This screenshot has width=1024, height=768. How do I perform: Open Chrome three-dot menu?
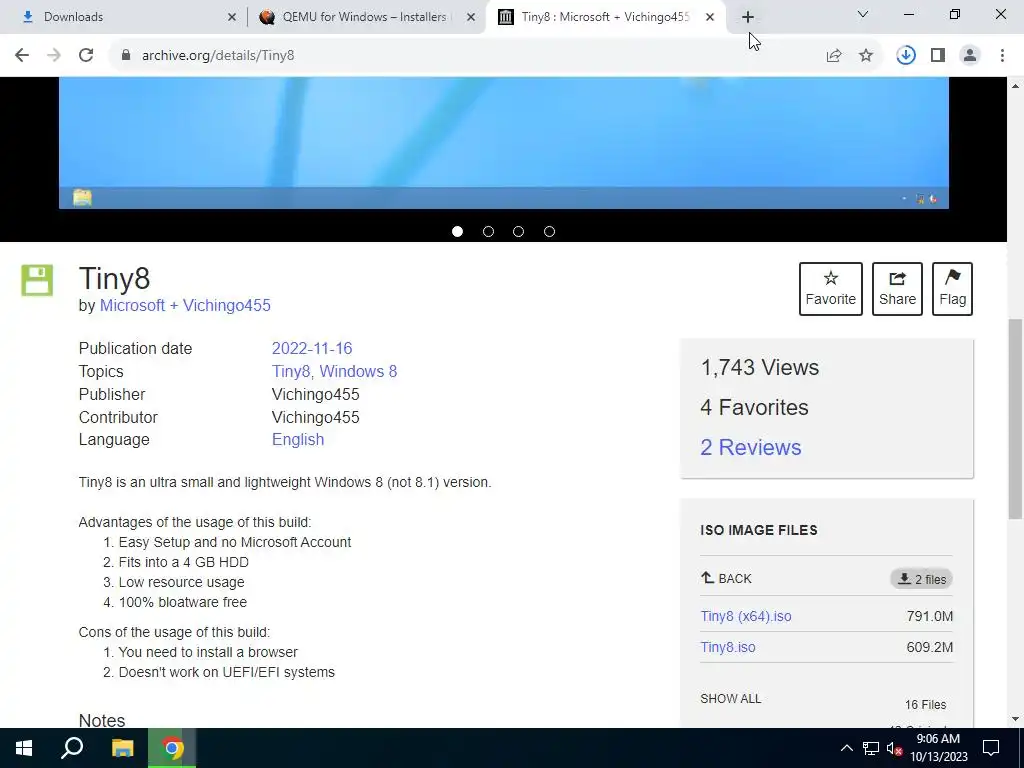[x=1002, y=56]
